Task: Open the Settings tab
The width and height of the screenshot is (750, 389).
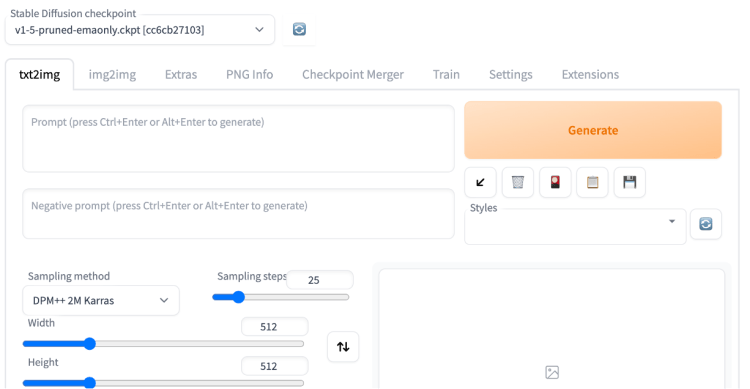Action: pos(510,75)
